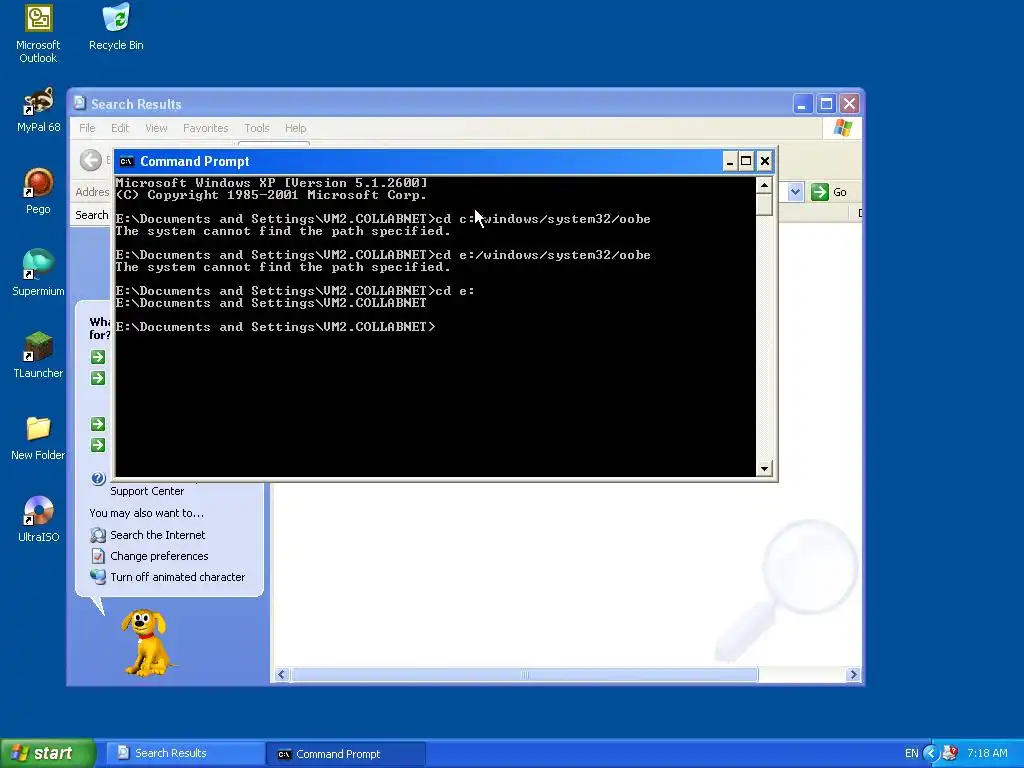Click the Back arrow in Search Results
This screenshot has height=768, width=1024.
click(x=91, y=160)
